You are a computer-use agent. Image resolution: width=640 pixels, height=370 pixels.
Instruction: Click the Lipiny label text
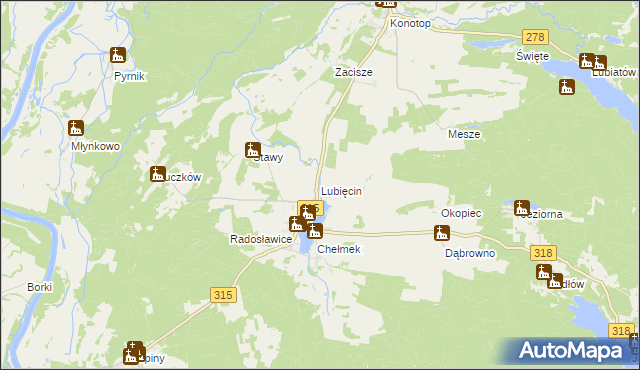point(150,359)
